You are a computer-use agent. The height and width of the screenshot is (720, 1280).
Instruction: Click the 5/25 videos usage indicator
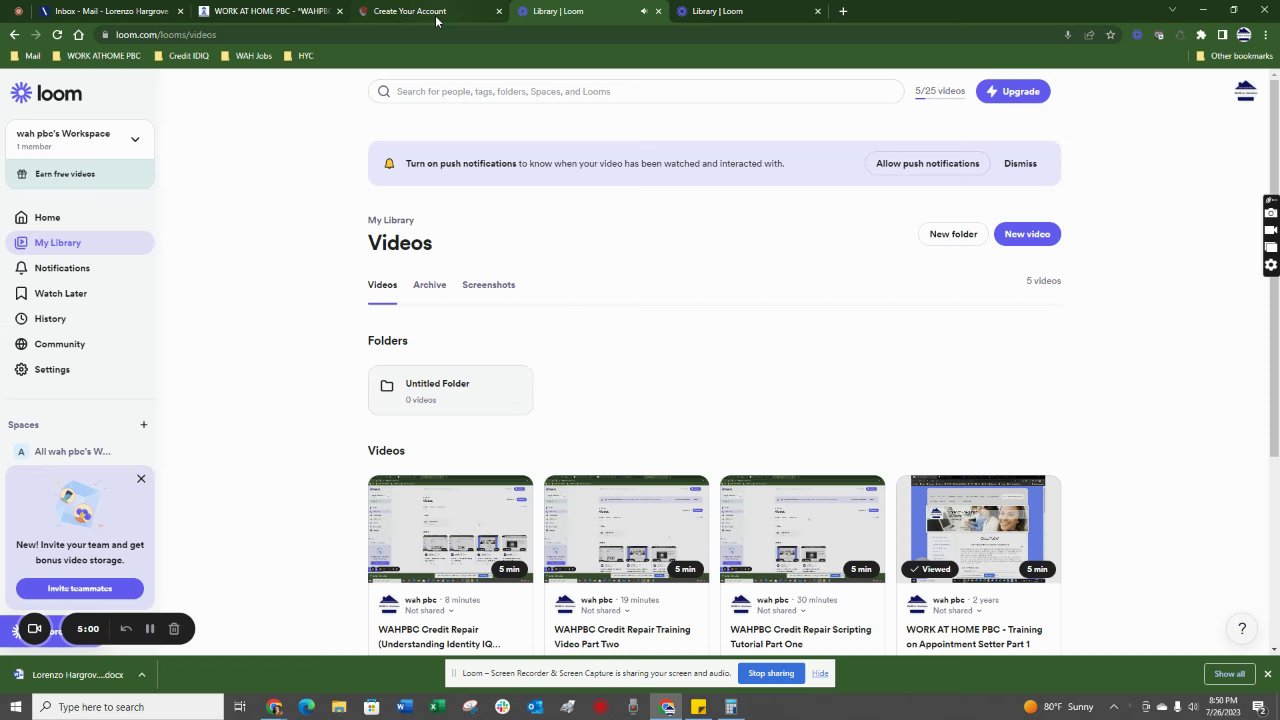click(940, 91)
